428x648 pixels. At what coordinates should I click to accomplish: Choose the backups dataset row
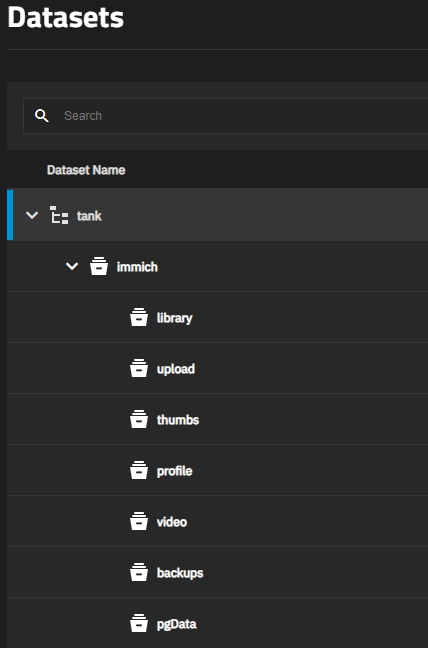coord(217,573)
